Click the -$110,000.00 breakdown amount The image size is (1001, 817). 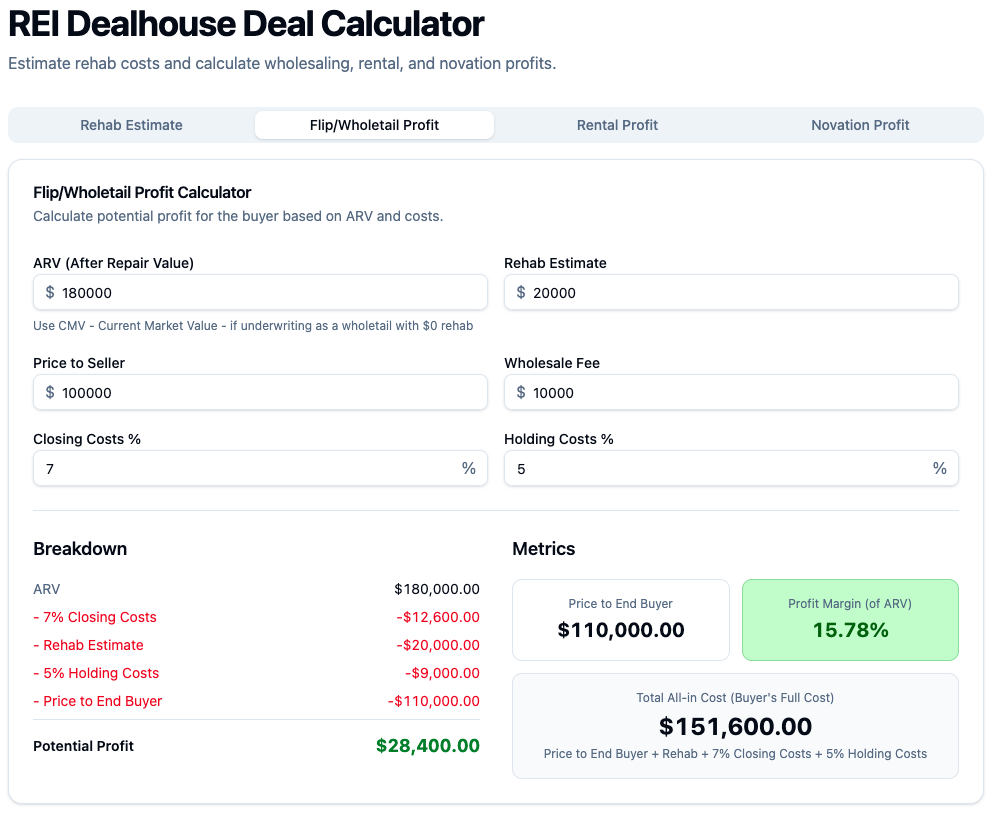pyautogui.click(x=433, y=701)
